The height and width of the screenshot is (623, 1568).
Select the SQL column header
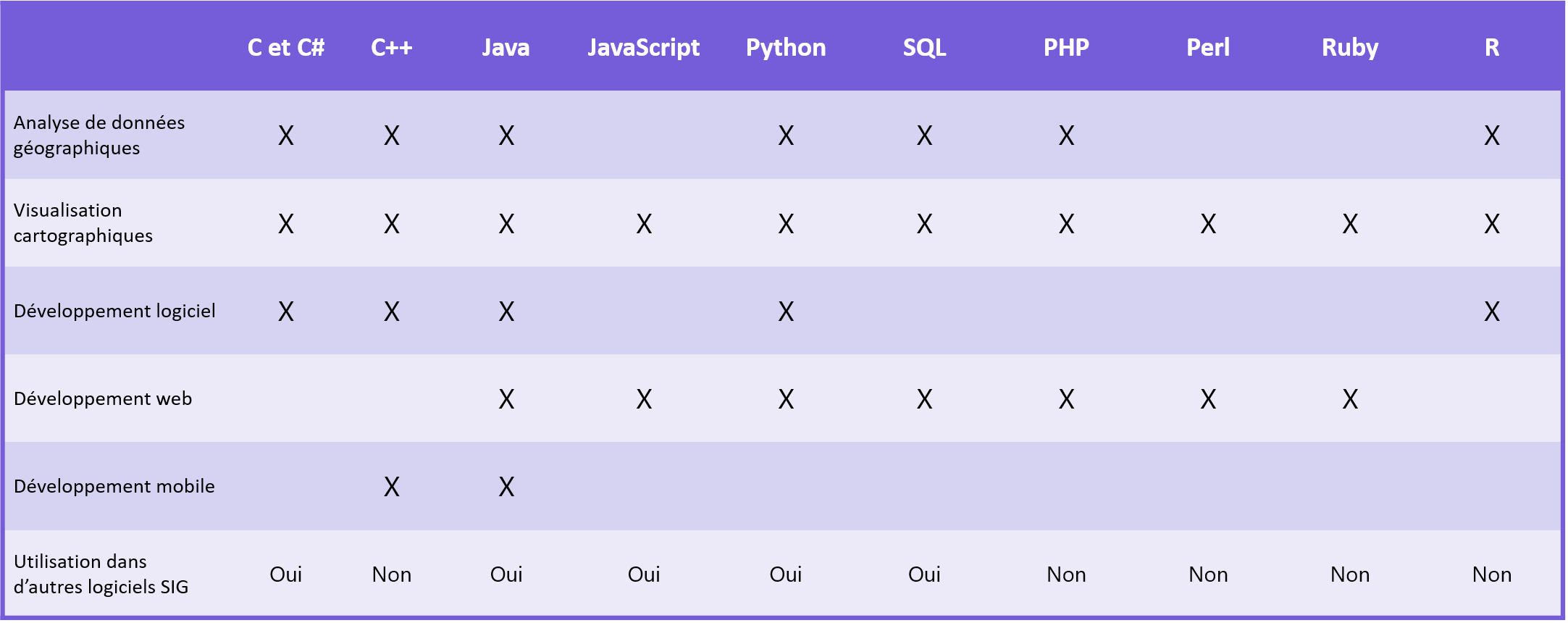[x=924, y=48]
